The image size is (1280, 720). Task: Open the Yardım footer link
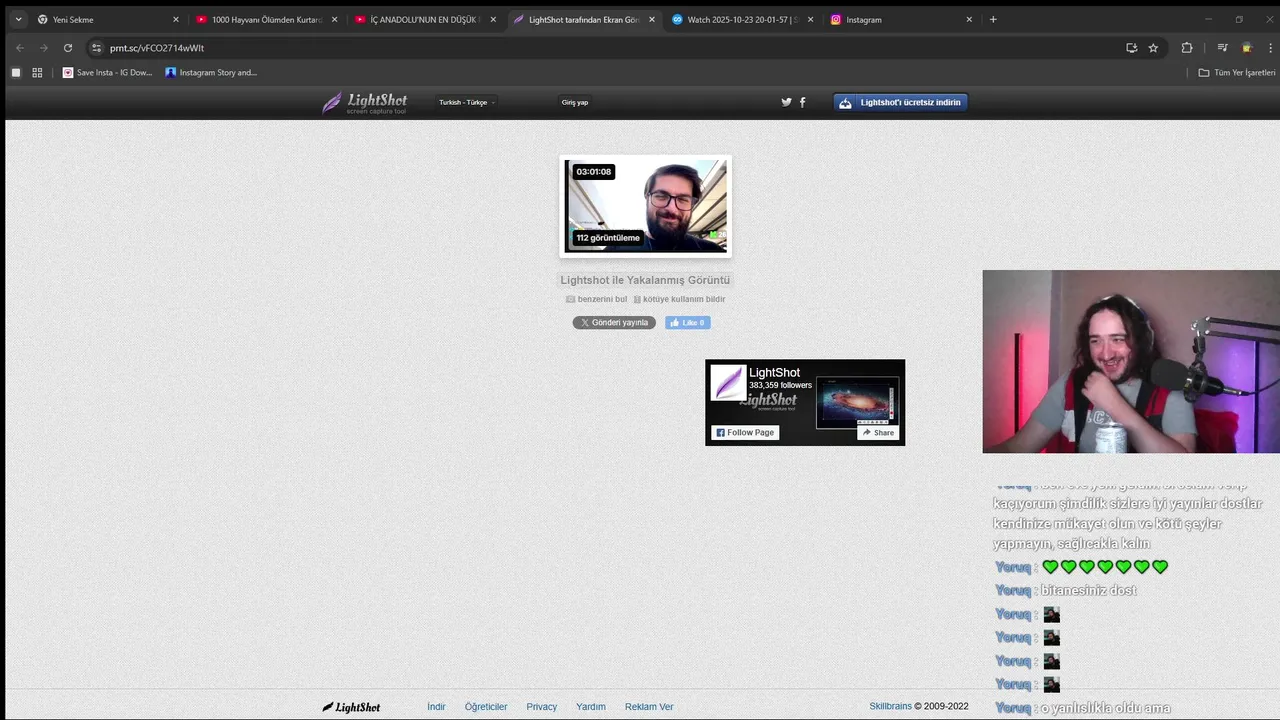pyautogui.click(x=591, y=706)
